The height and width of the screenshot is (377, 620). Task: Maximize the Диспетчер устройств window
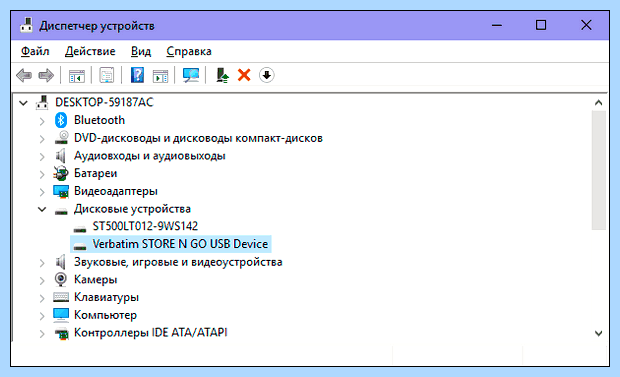point(541,25)
